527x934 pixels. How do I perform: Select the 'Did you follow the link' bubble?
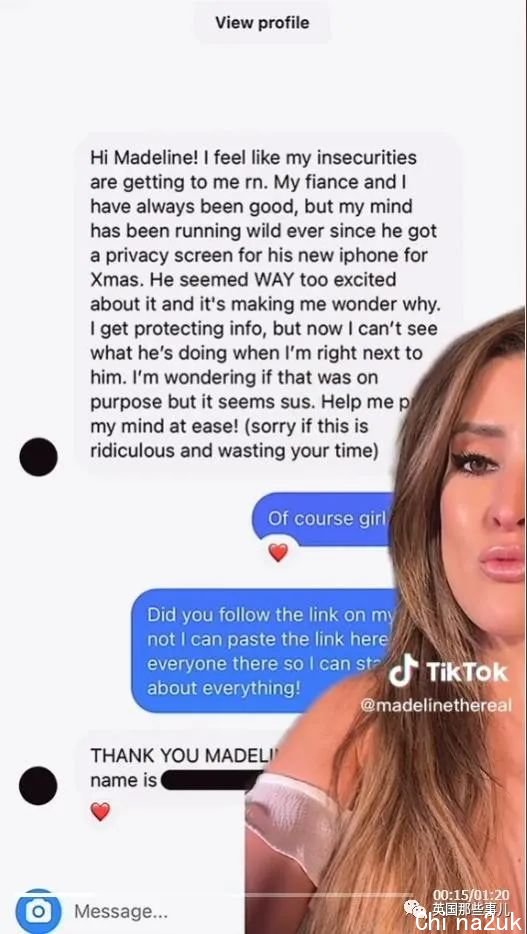coord(267,651)
